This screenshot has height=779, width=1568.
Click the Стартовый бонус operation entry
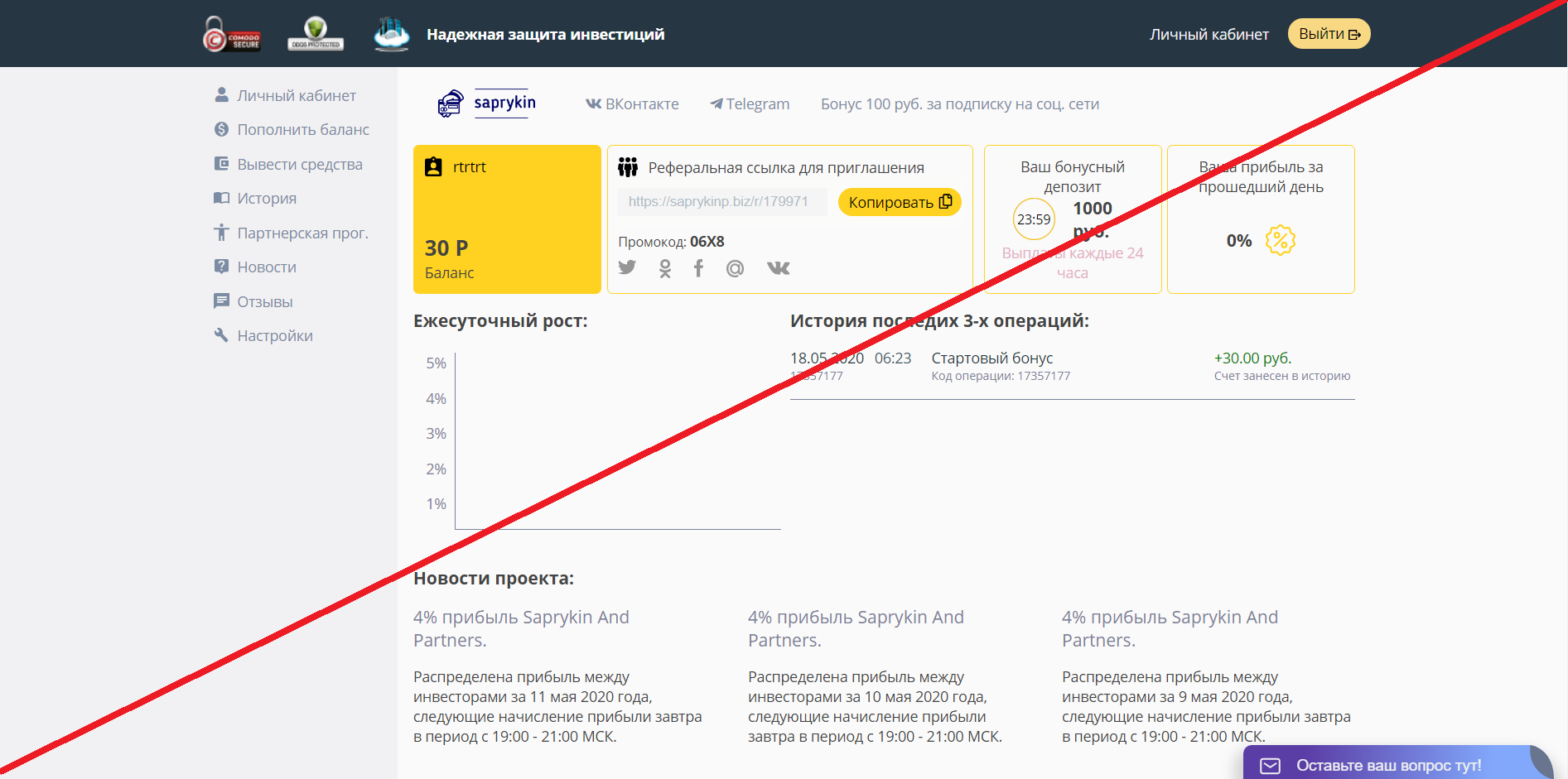click(992, 358)
